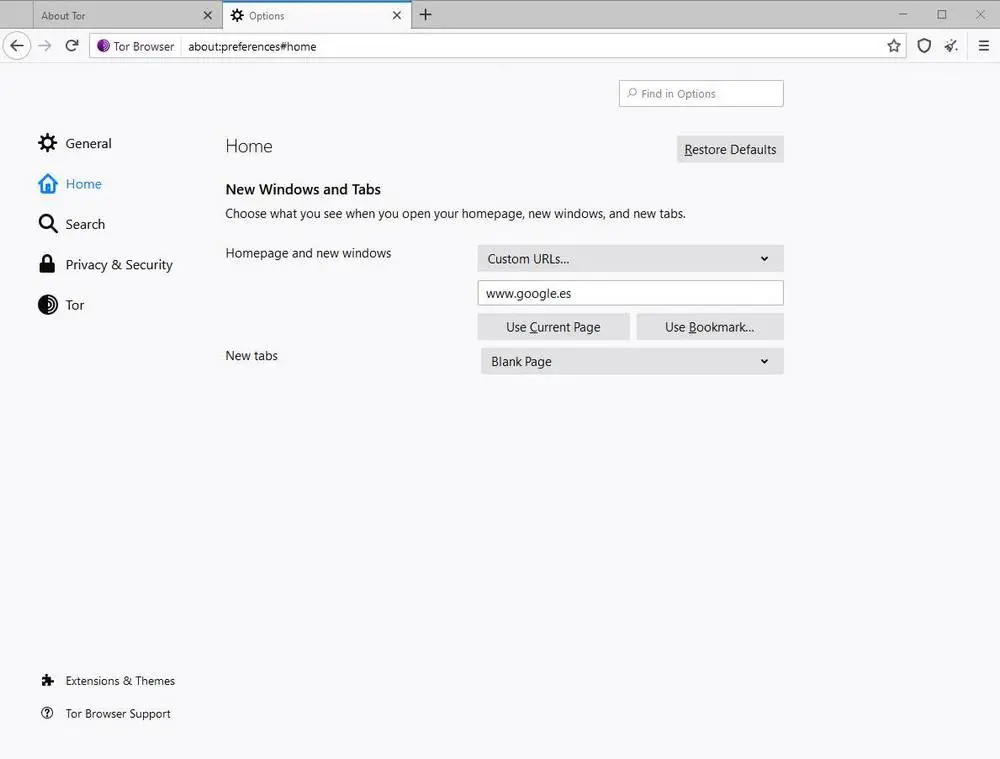Viewport: 1000px width, 759px height.
Task: Bookmark this page with the star icon
Action: [x=893, y=46]
